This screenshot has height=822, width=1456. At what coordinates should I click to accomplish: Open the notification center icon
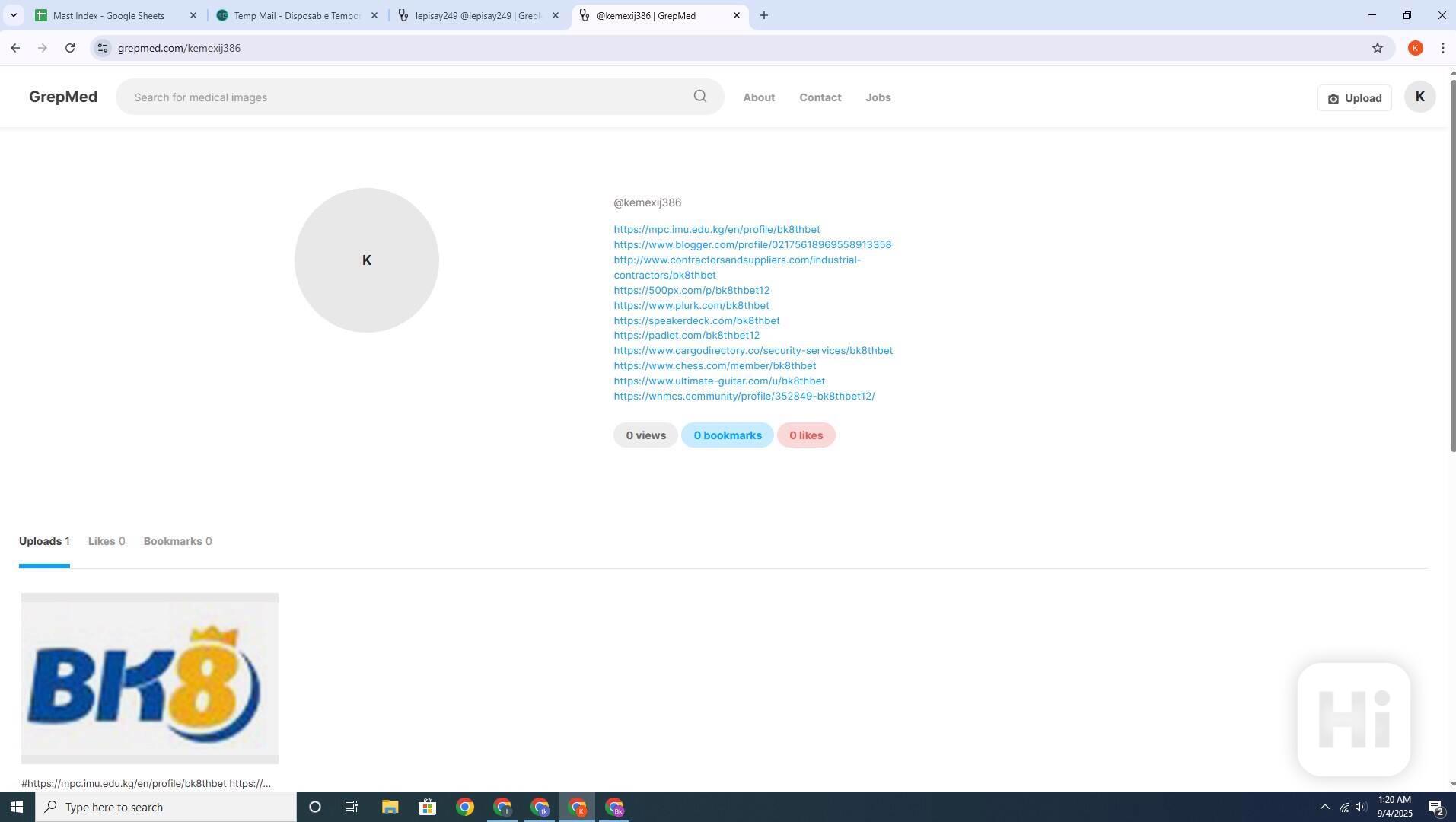click(x=1436, y=807)
